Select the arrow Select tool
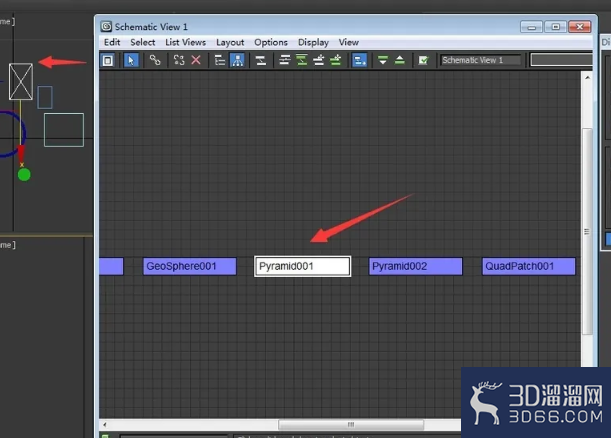This screenshot has height=438, width=611. (131, 60)
